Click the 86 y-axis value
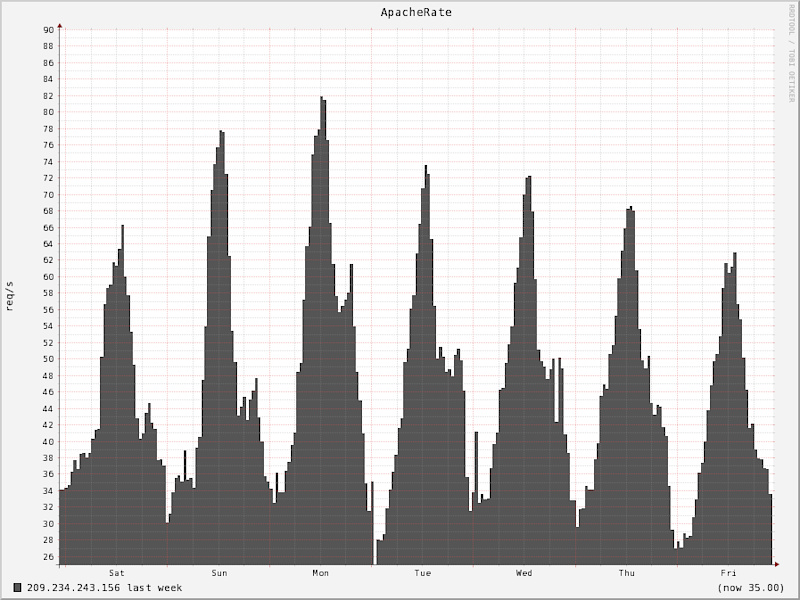 (x=48, y=63)
